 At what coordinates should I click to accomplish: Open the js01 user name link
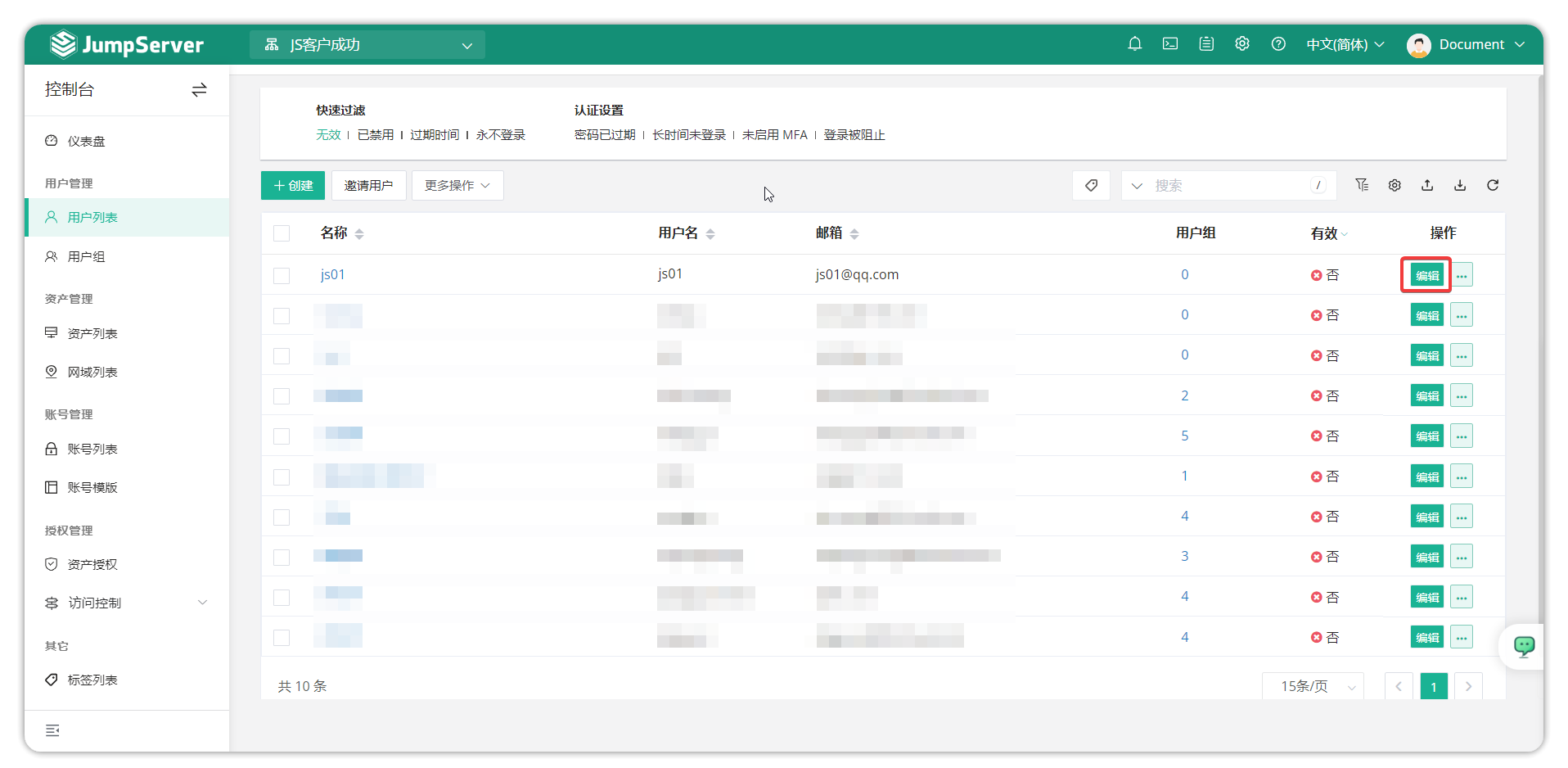(x=332, y=274)
